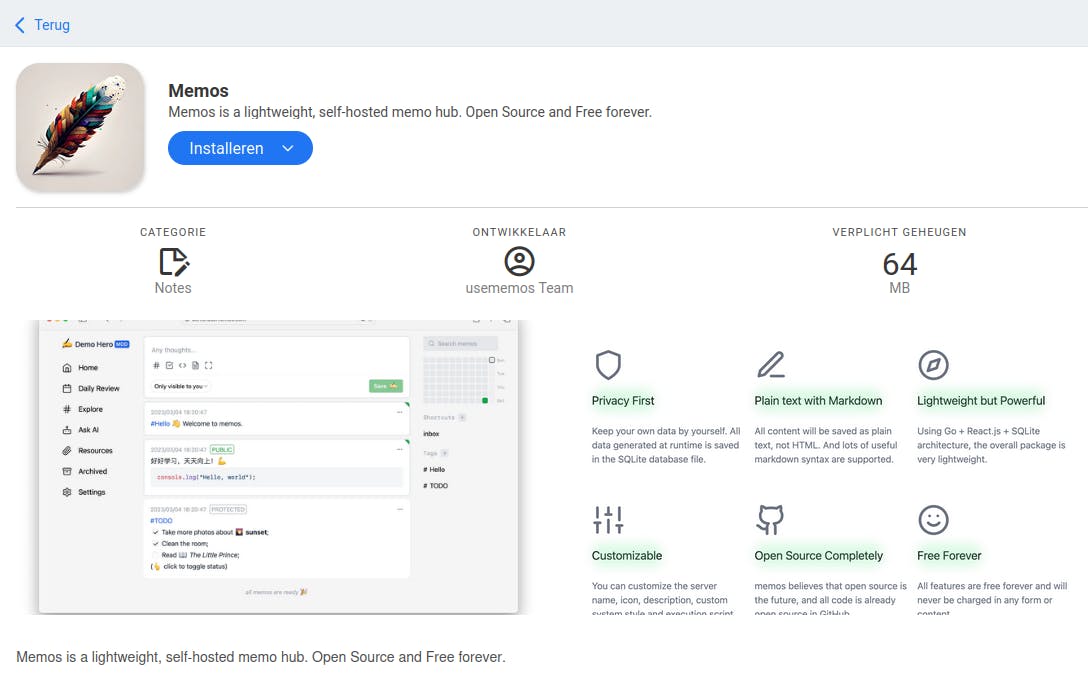
Task: Go back via the Terug link
Action: 52,25
